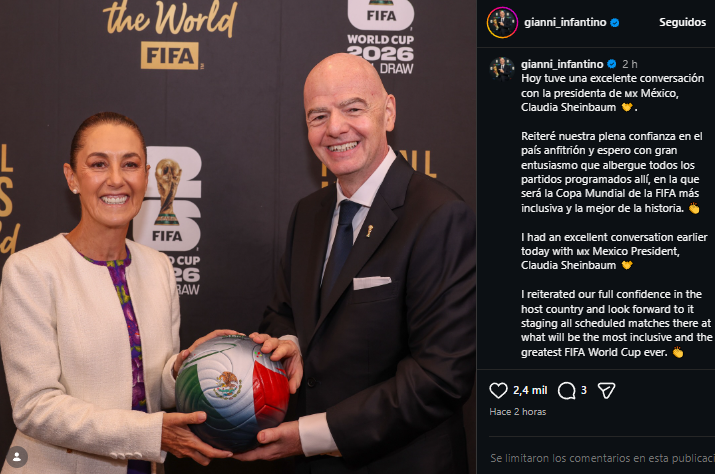The height and width of the screenshot is (474, 715).
Task: Click the Mexican flag soccer ball in photo
Action: pos(233,393)
